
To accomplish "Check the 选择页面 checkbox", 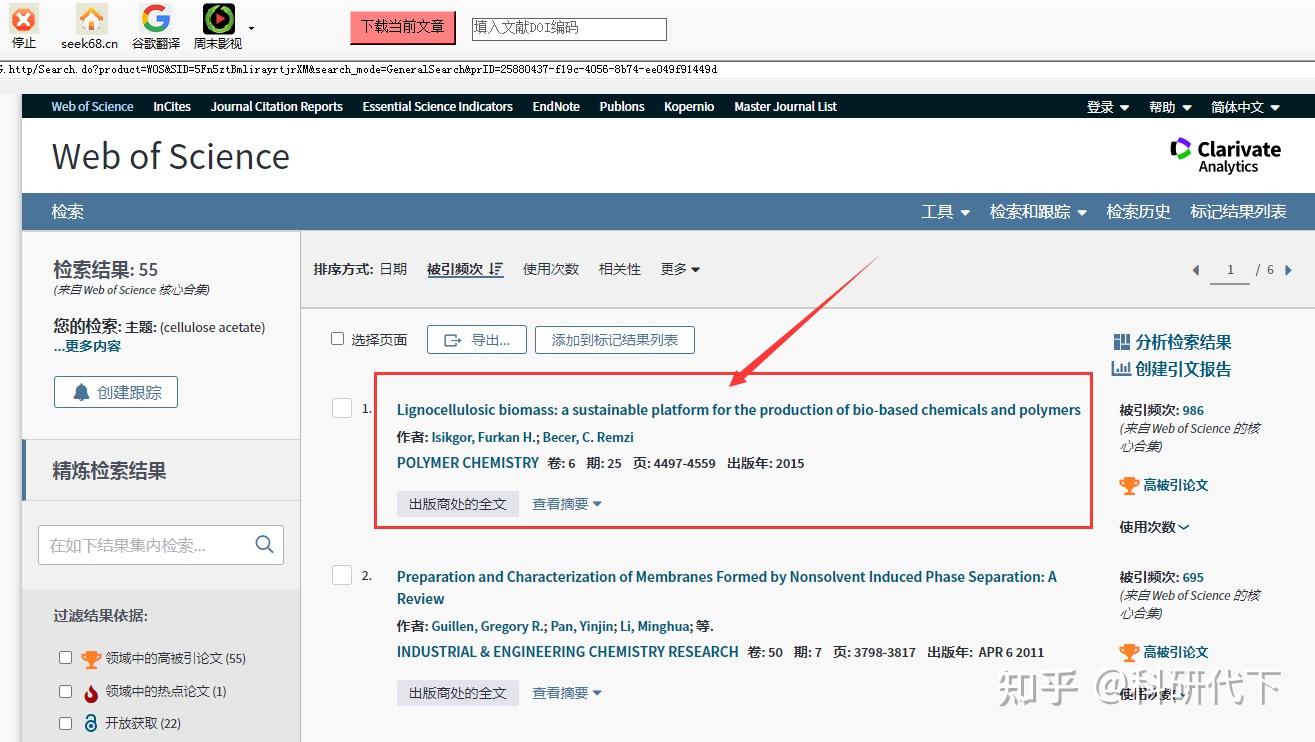I will tap(338, 339).
